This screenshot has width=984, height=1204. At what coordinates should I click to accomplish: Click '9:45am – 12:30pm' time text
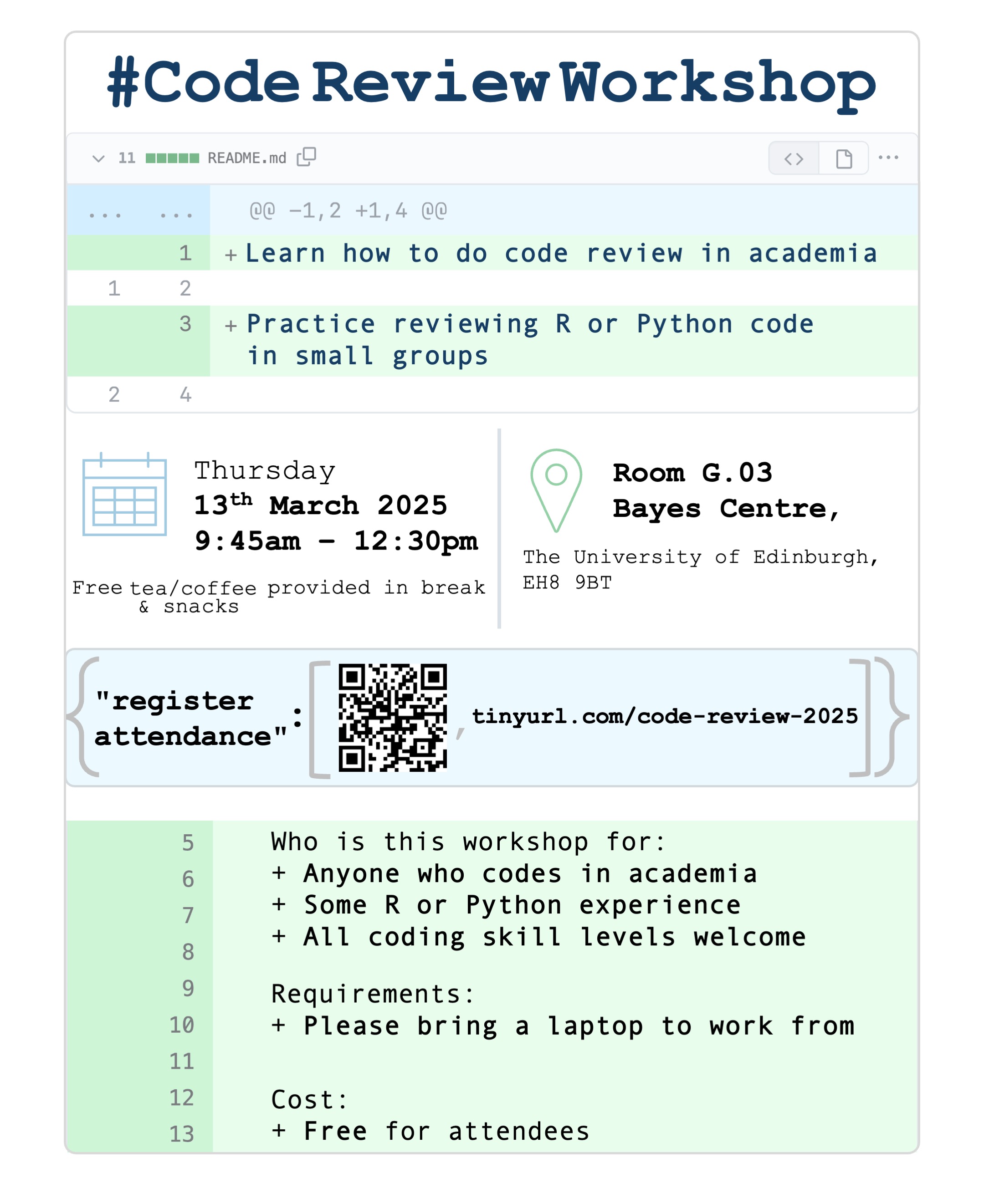[336, 541]
